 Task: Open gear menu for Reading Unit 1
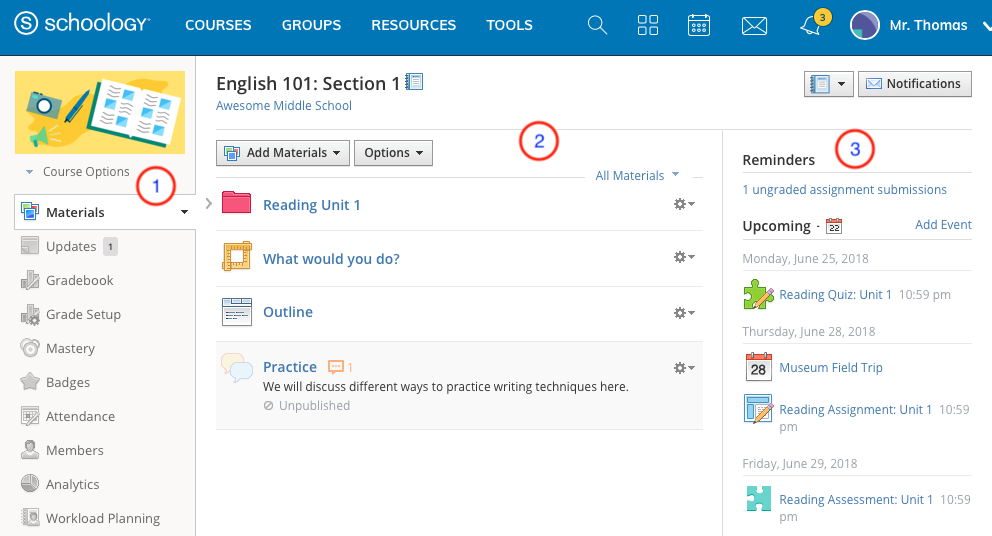coord(684,204)
